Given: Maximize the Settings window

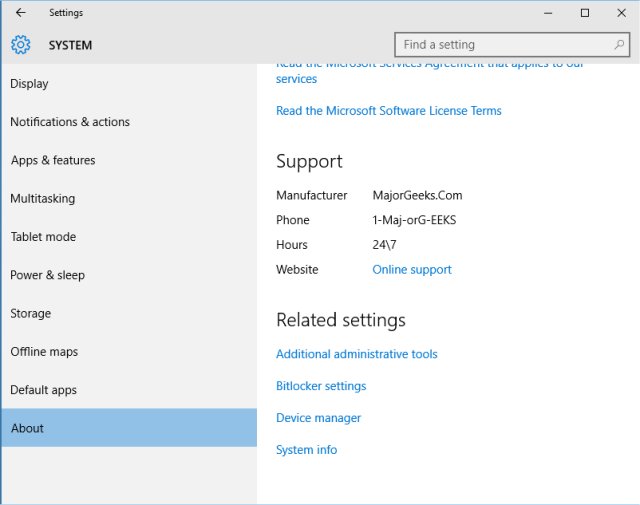Looking at the screenshot, I should tap(585, 13).
